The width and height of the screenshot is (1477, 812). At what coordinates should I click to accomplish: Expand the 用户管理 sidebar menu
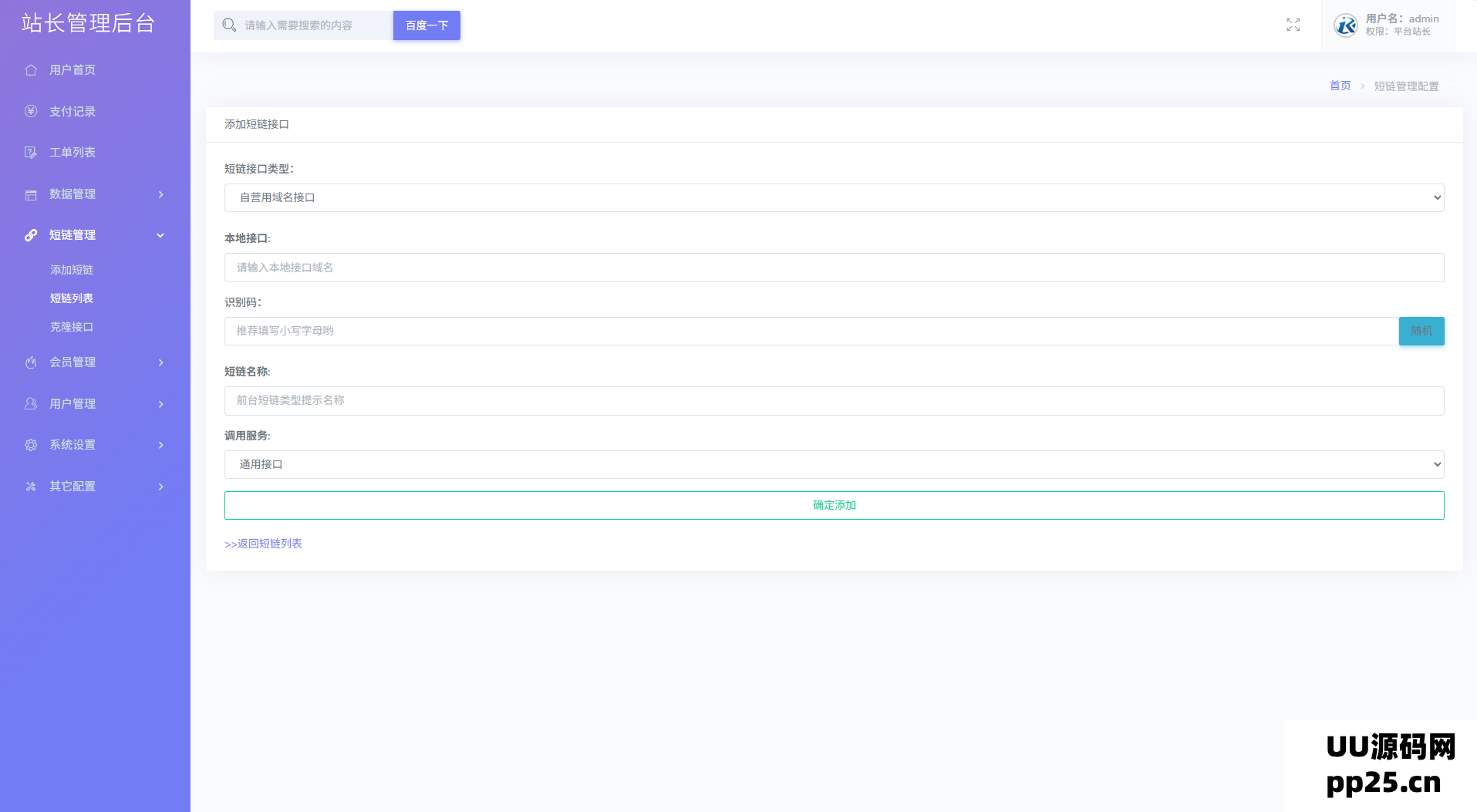point(94,404)
